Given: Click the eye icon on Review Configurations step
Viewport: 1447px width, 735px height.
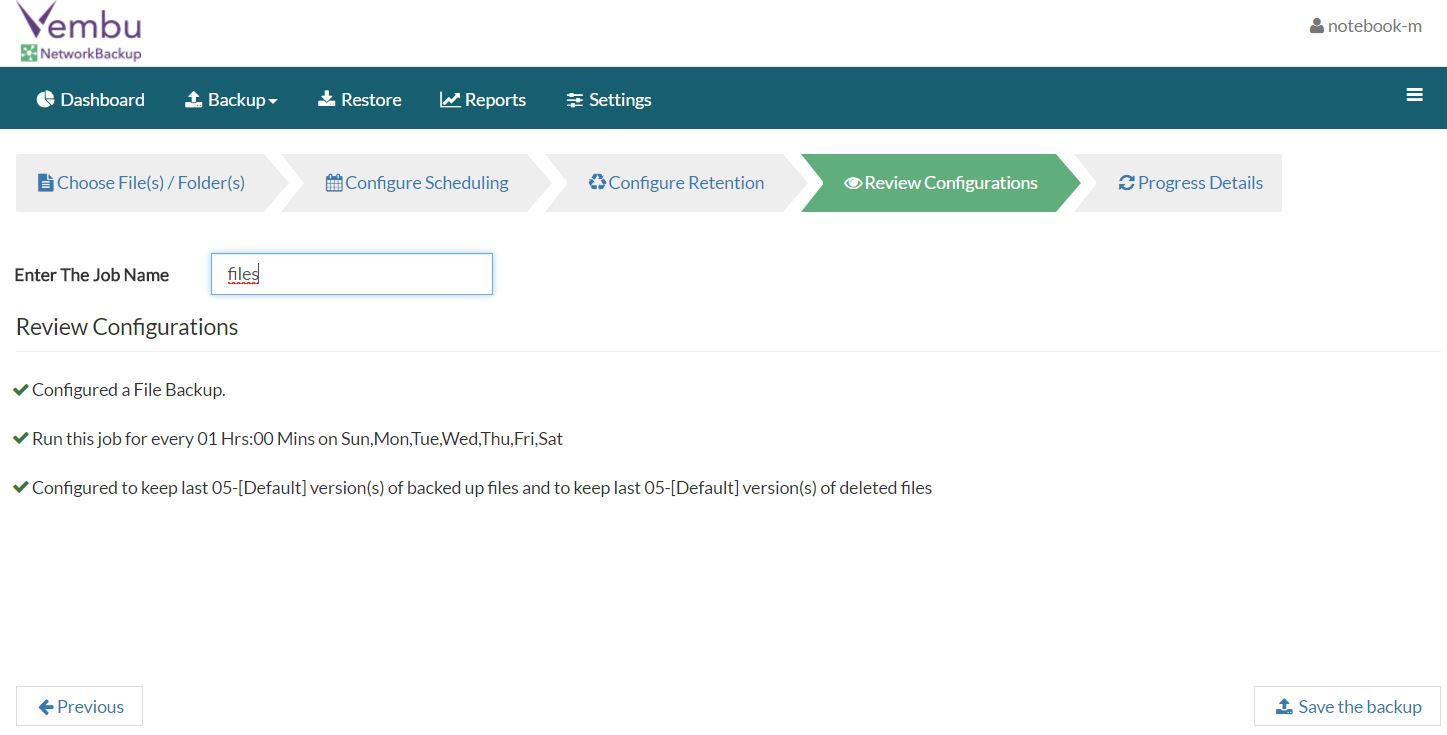Looking at the screenshot, I should 853,183.
